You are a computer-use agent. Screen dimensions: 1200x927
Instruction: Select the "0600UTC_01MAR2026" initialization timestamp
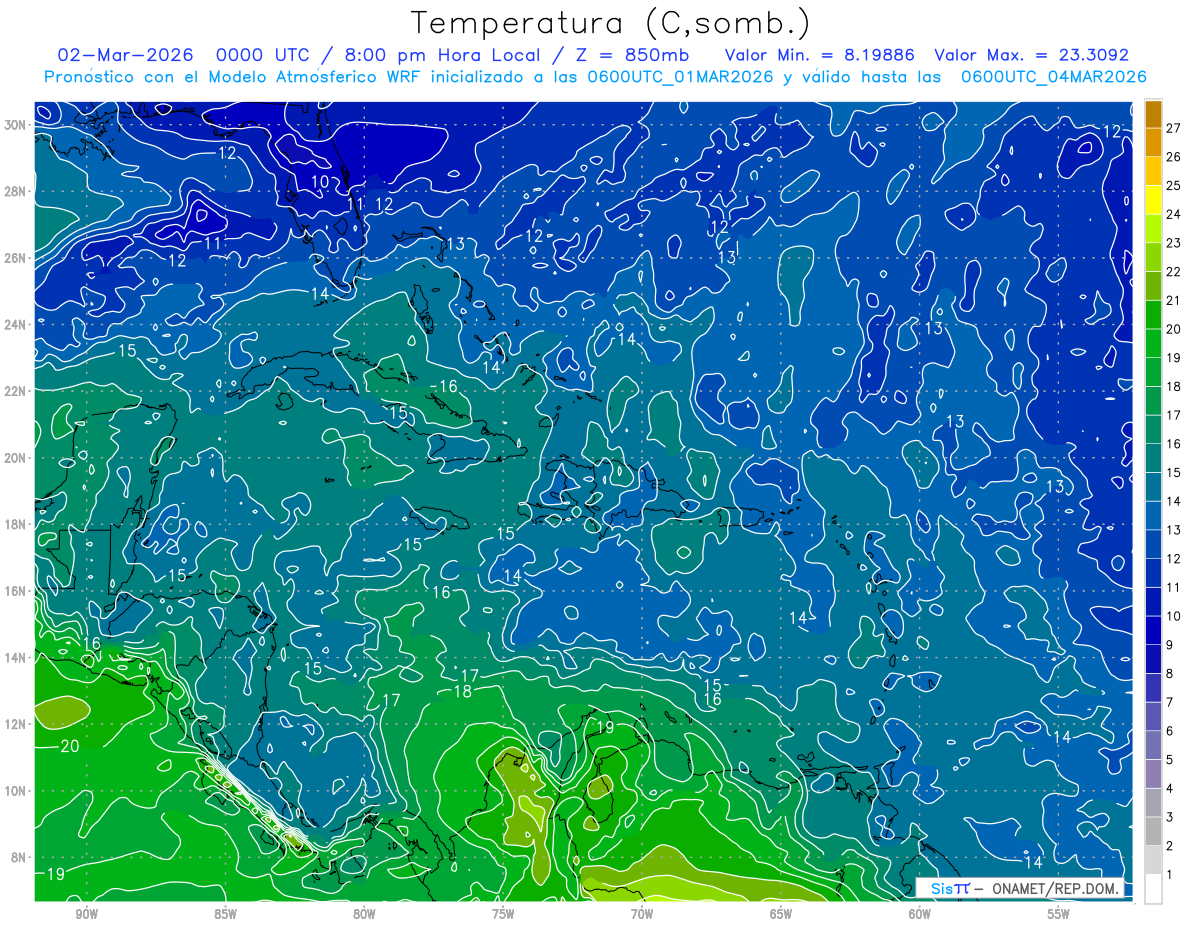click(682, 77)
